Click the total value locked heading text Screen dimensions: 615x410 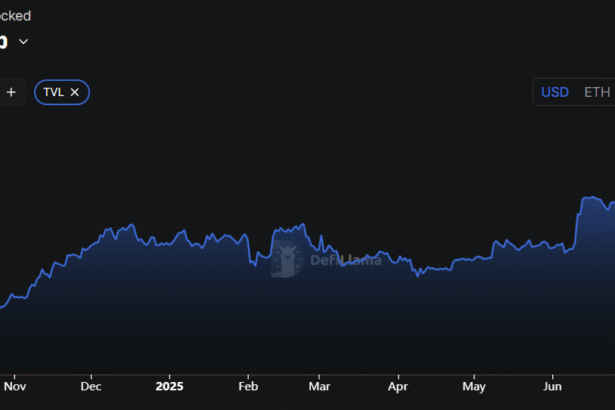tap(15, 16)
